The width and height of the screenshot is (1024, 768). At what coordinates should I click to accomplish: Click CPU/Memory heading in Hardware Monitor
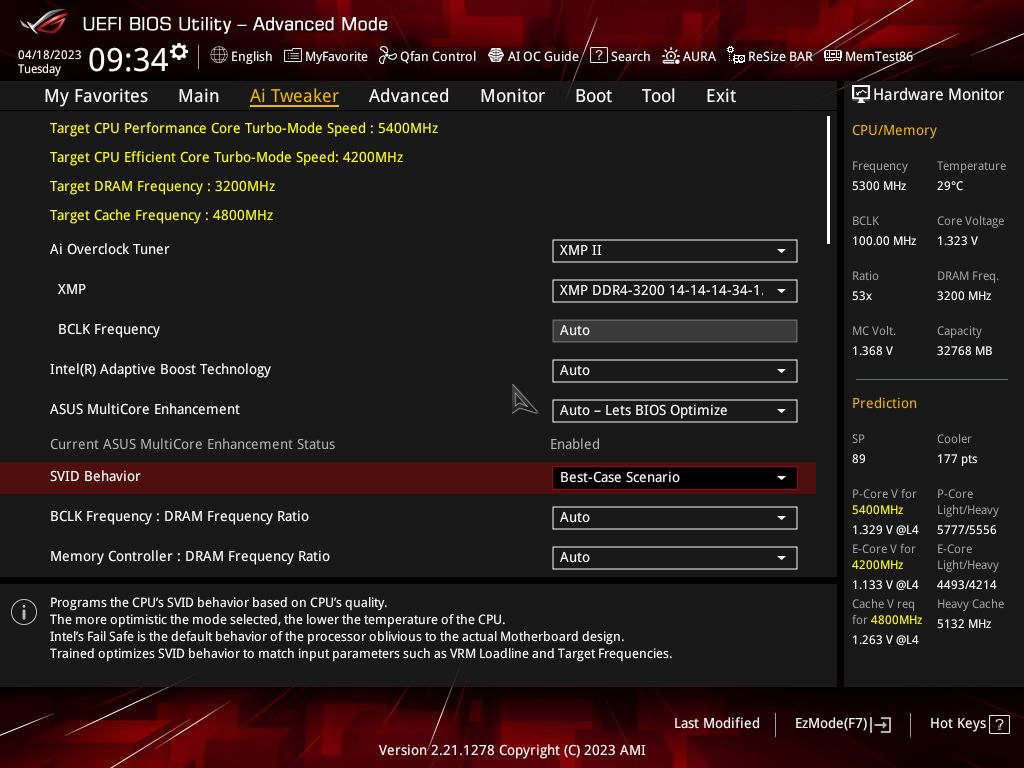coord(894,131)
